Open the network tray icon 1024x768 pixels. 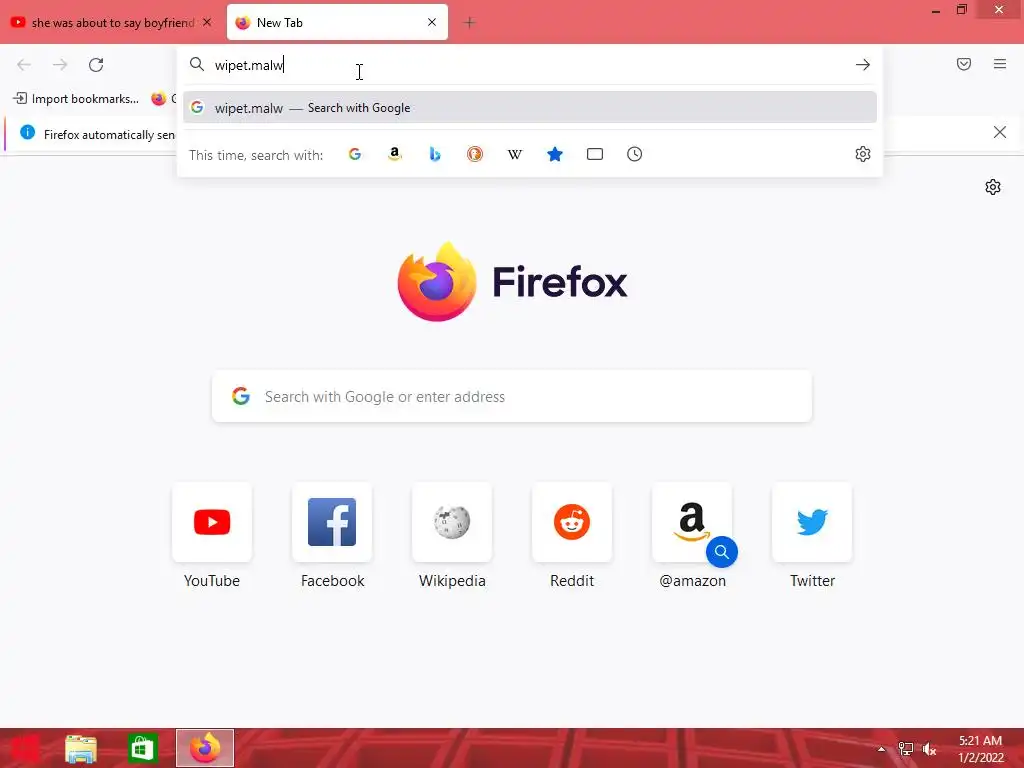point(905,748)
